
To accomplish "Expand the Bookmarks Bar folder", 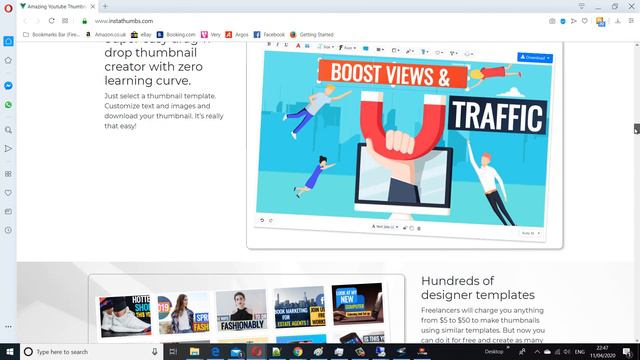I will coord(51,35).
